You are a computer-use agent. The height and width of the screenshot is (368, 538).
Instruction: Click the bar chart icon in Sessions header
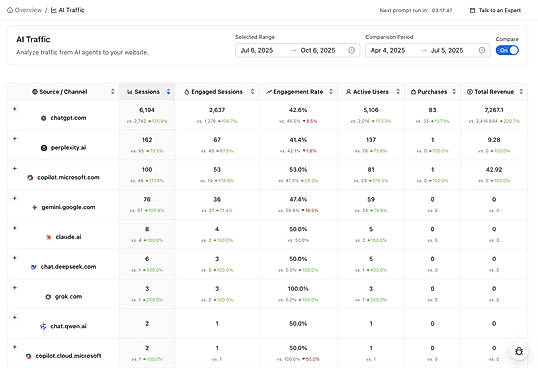[x=130, y=92]
